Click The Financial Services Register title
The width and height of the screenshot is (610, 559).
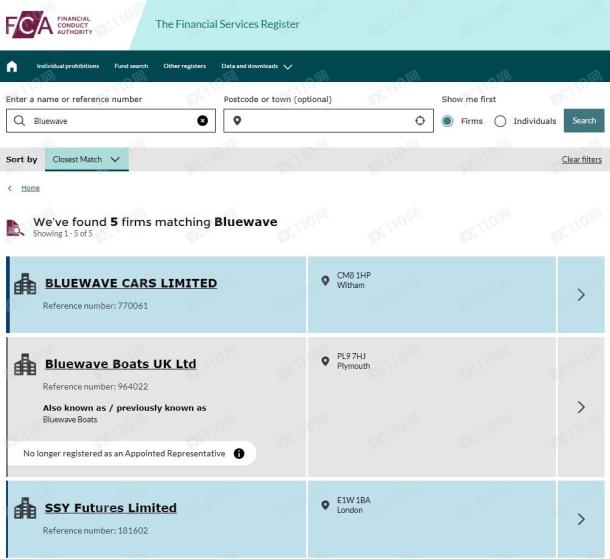(x=228, y=24)
